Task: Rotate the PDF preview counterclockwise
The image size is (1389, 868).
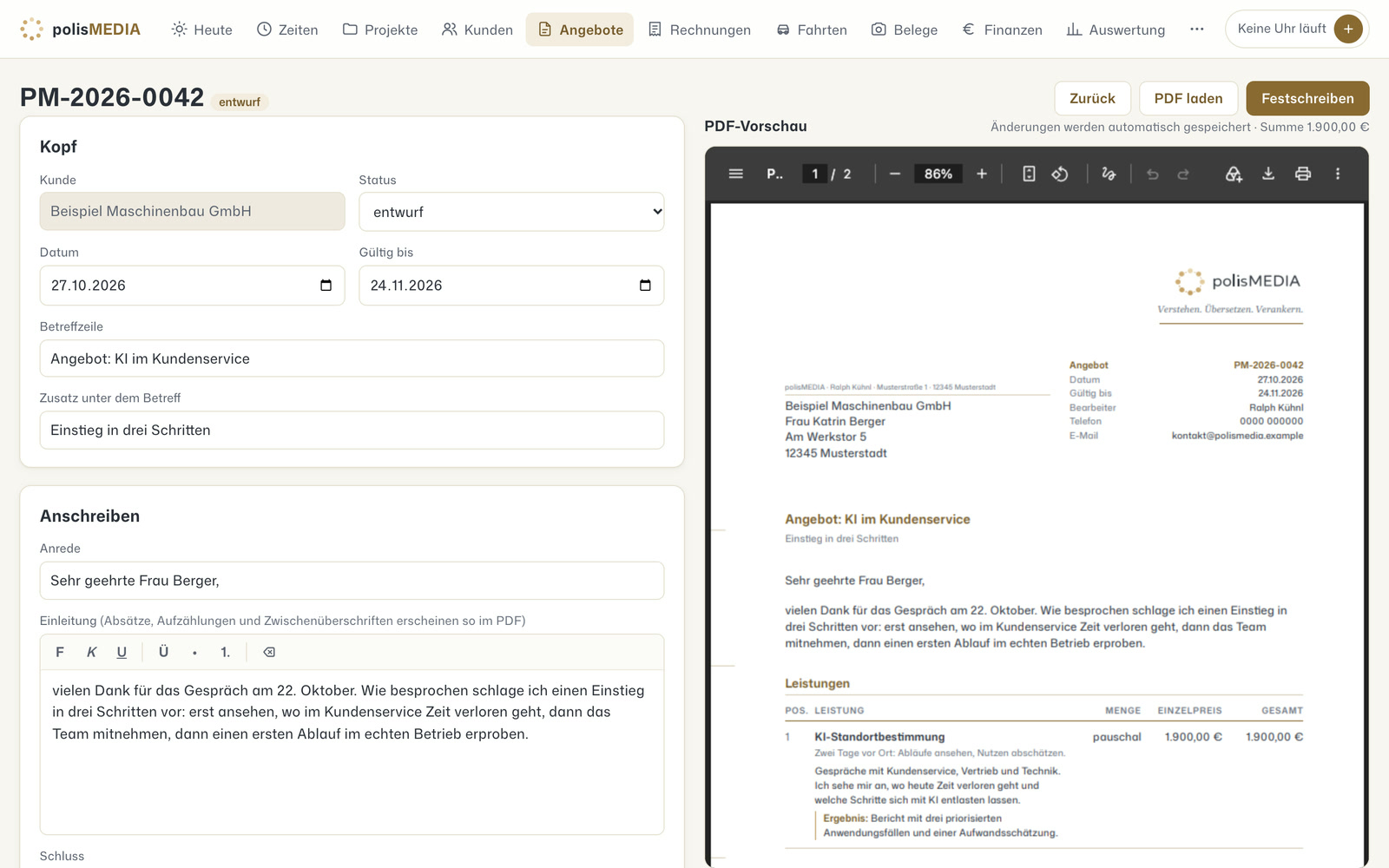Action: pos(1060,174)
